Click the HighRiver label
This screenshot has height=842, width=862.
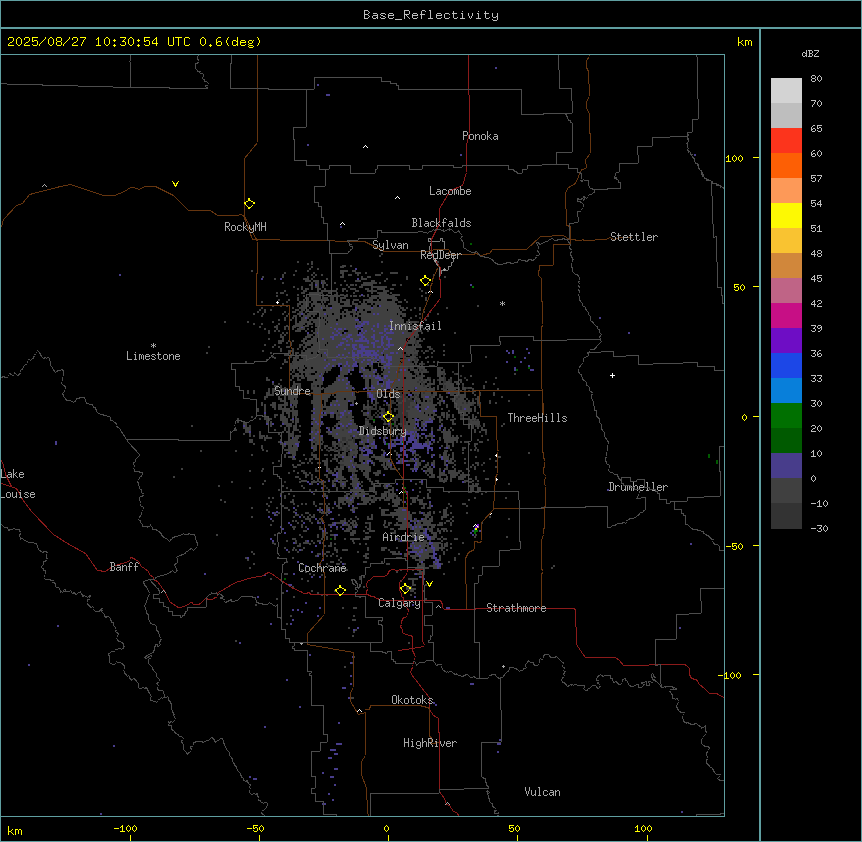430,743
